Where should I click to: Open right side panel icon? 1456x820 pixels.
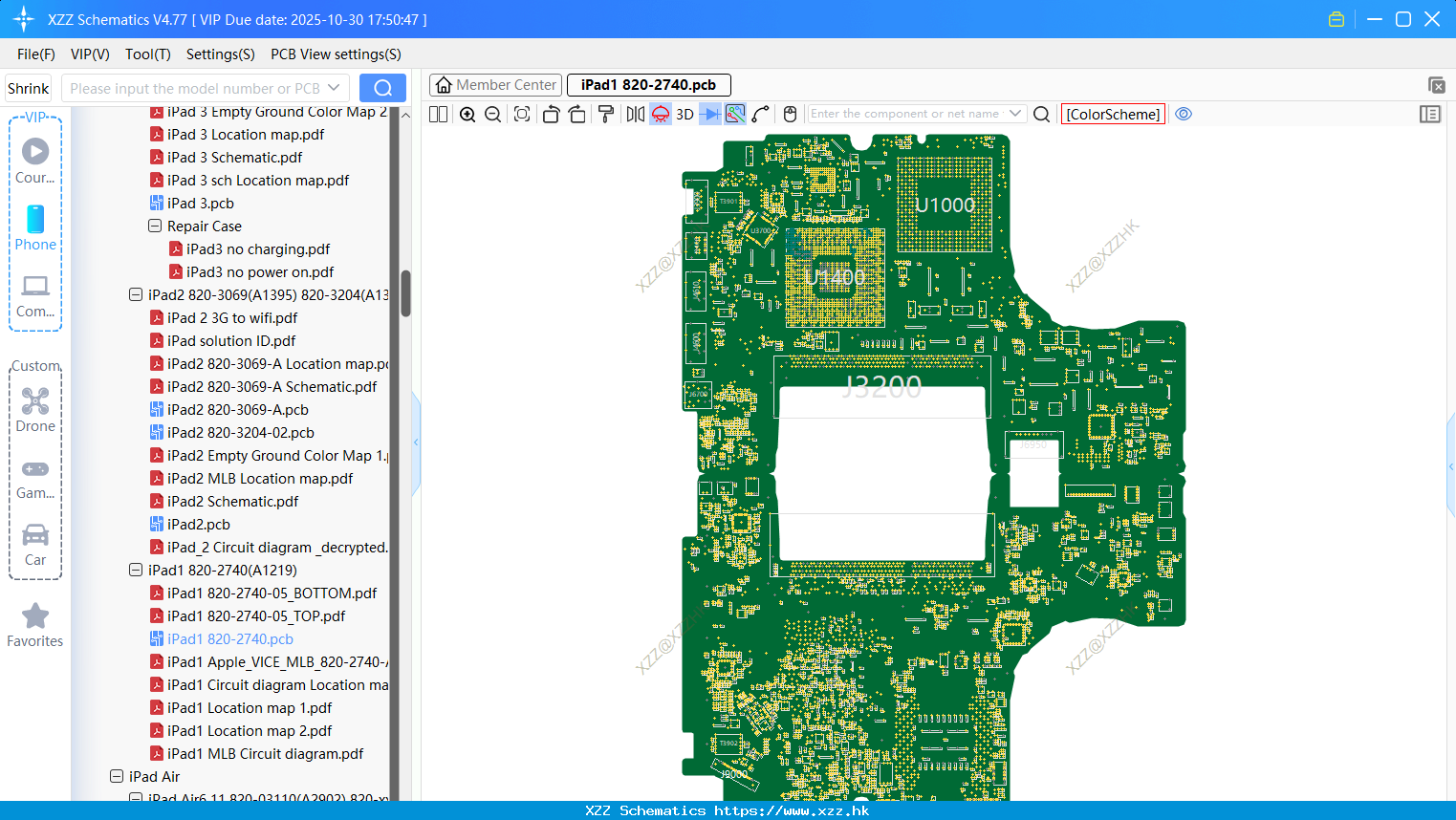pyautogui.click(x=1430, y=114)
